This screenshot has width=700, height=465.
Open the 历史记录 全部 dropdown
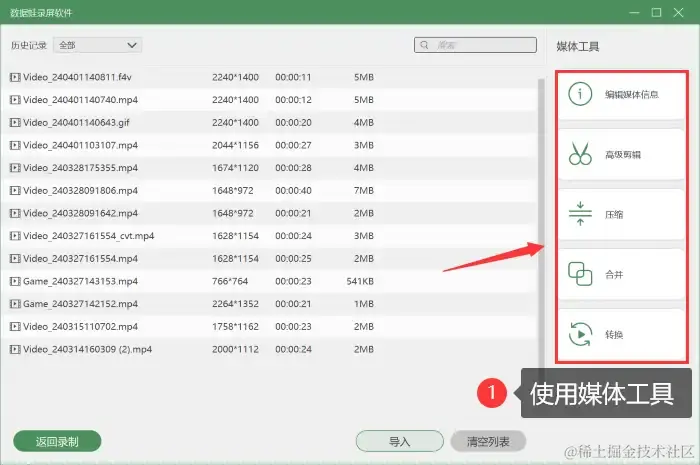[97, 45]
